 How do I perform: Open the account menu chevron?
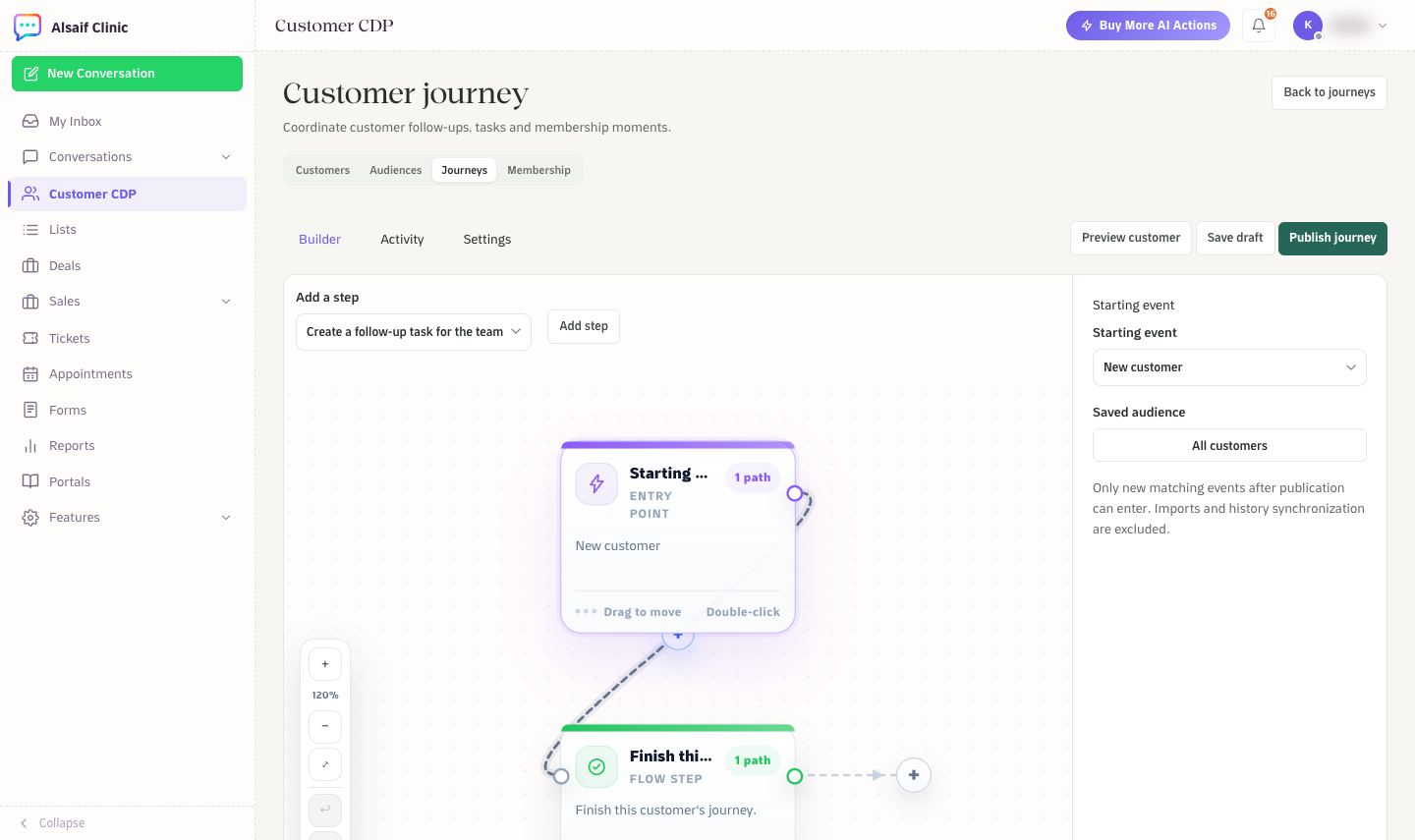coord(1383,26)
